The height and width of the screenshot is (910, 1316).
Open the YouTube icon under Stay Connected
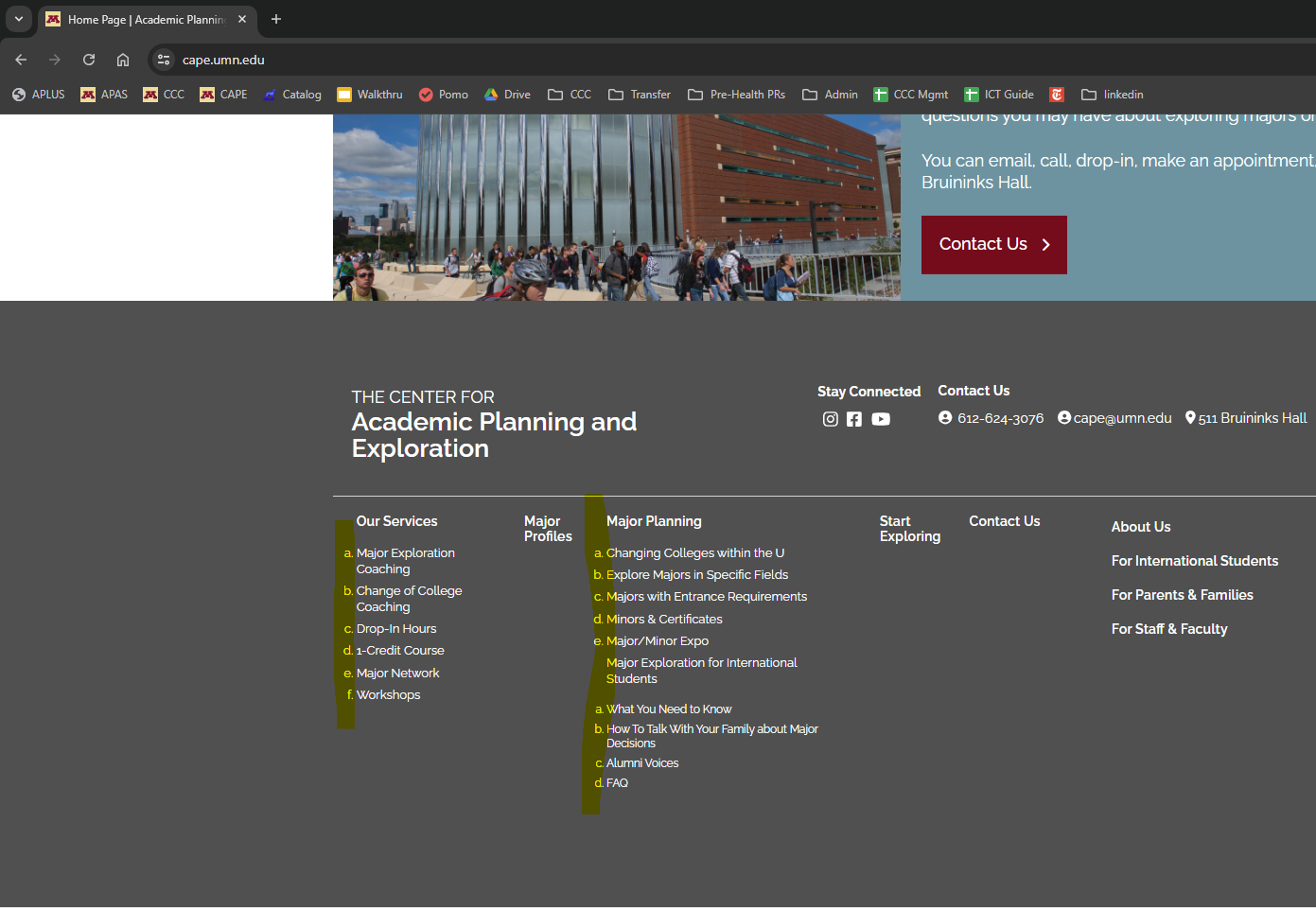pos(881,419)
